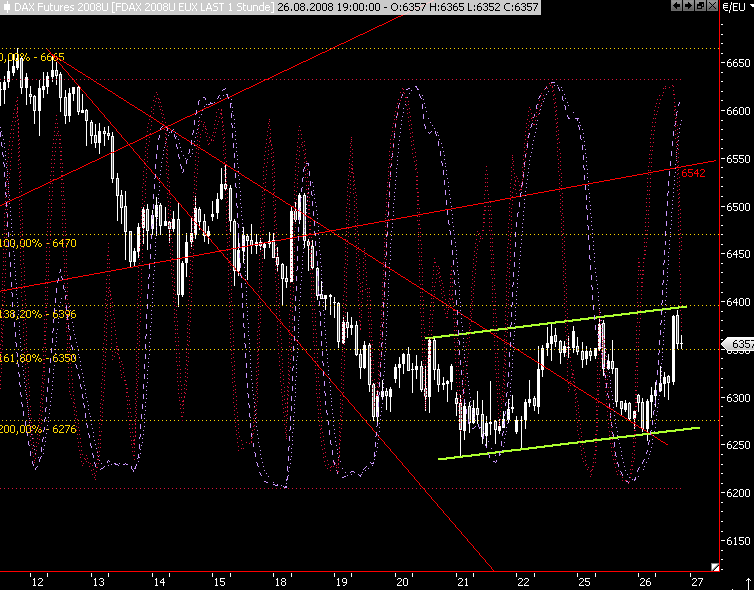Viewport: 754px width, 590px height.
Task: Click the 6500 price axis label
Action: tap(738, 207)
